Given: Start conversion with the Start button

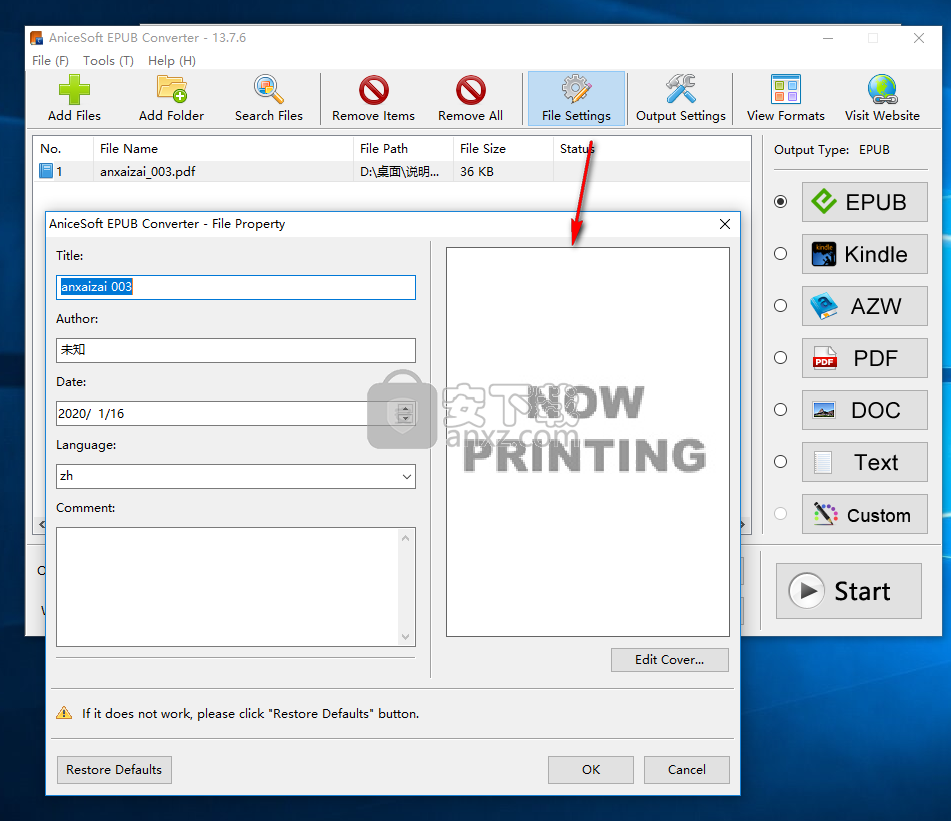Looking at the screenshot, I should [x=849, y=591].
